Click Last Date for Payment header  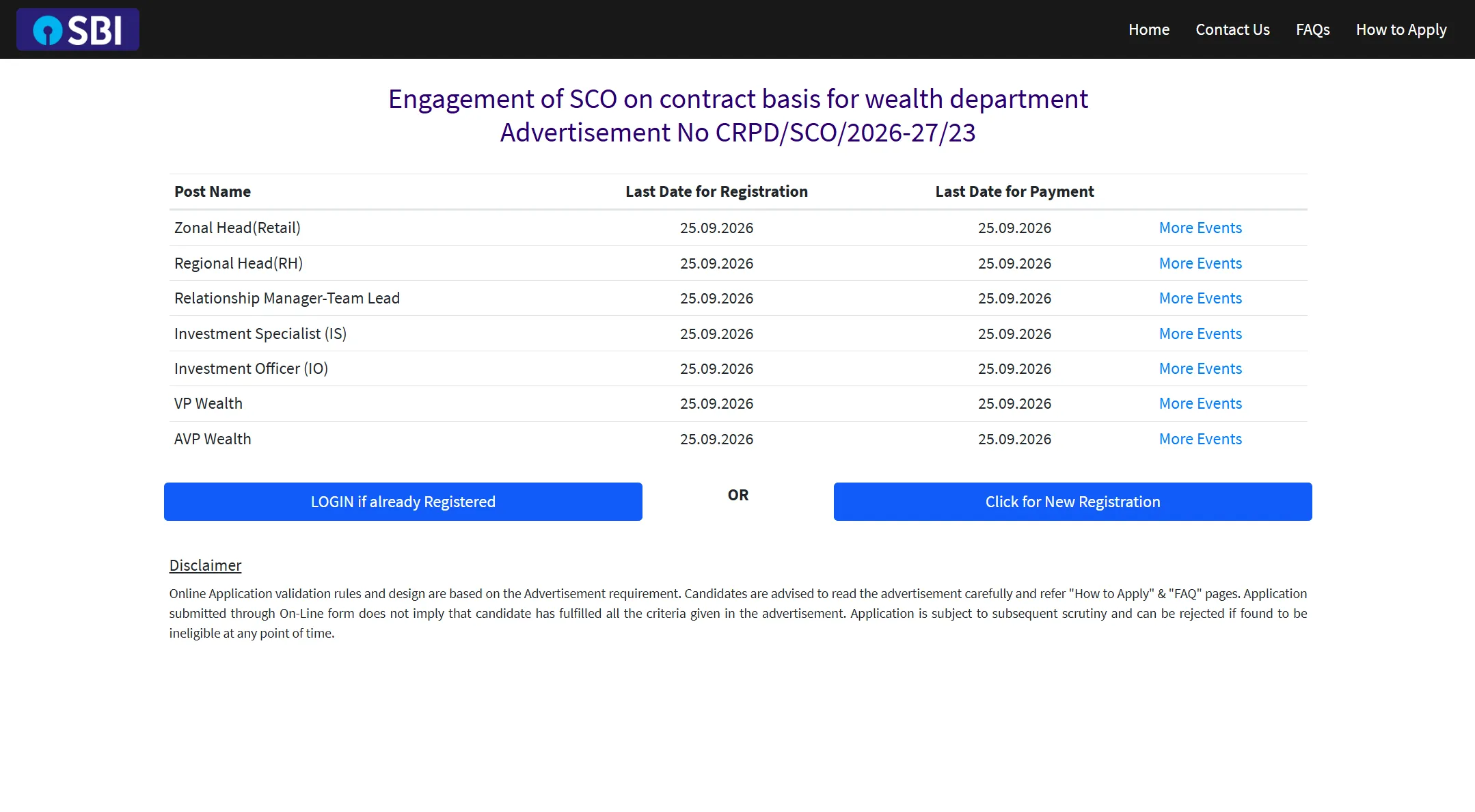pyautogui.click(x=1014, y=191)
